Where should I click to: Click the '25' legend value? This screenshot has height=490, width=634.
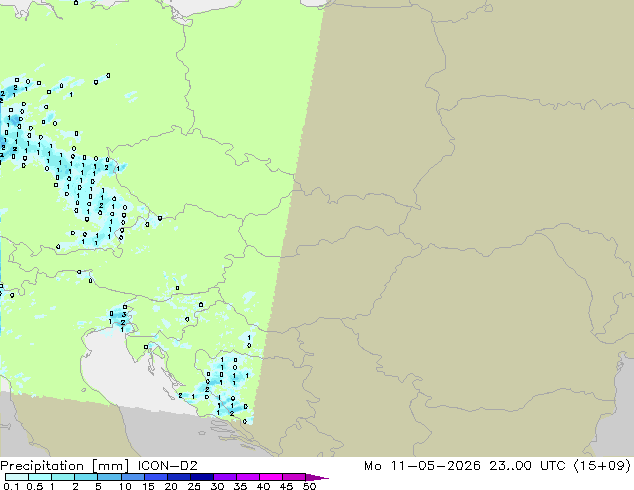194,486
